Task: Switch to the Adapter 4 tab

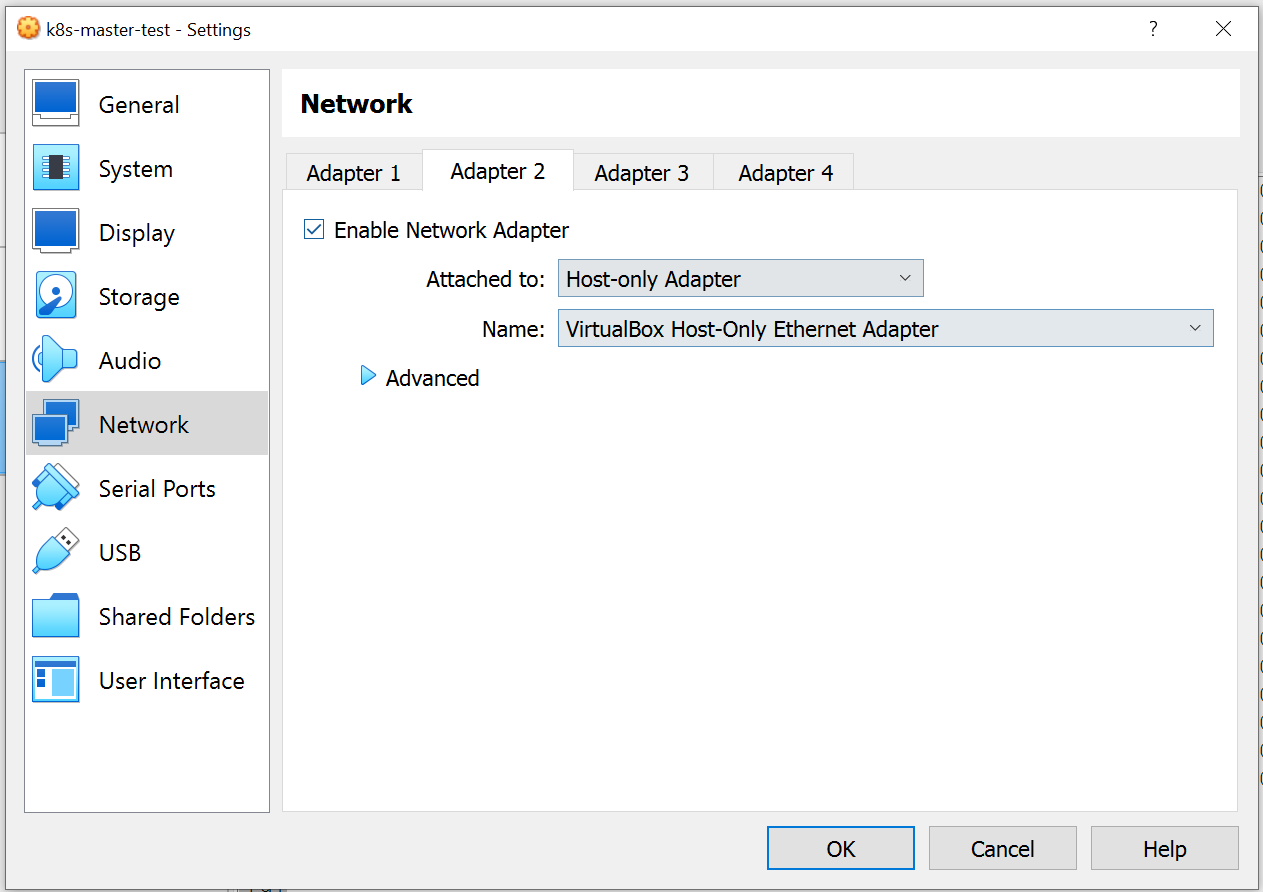Action: tap(785, 173)
